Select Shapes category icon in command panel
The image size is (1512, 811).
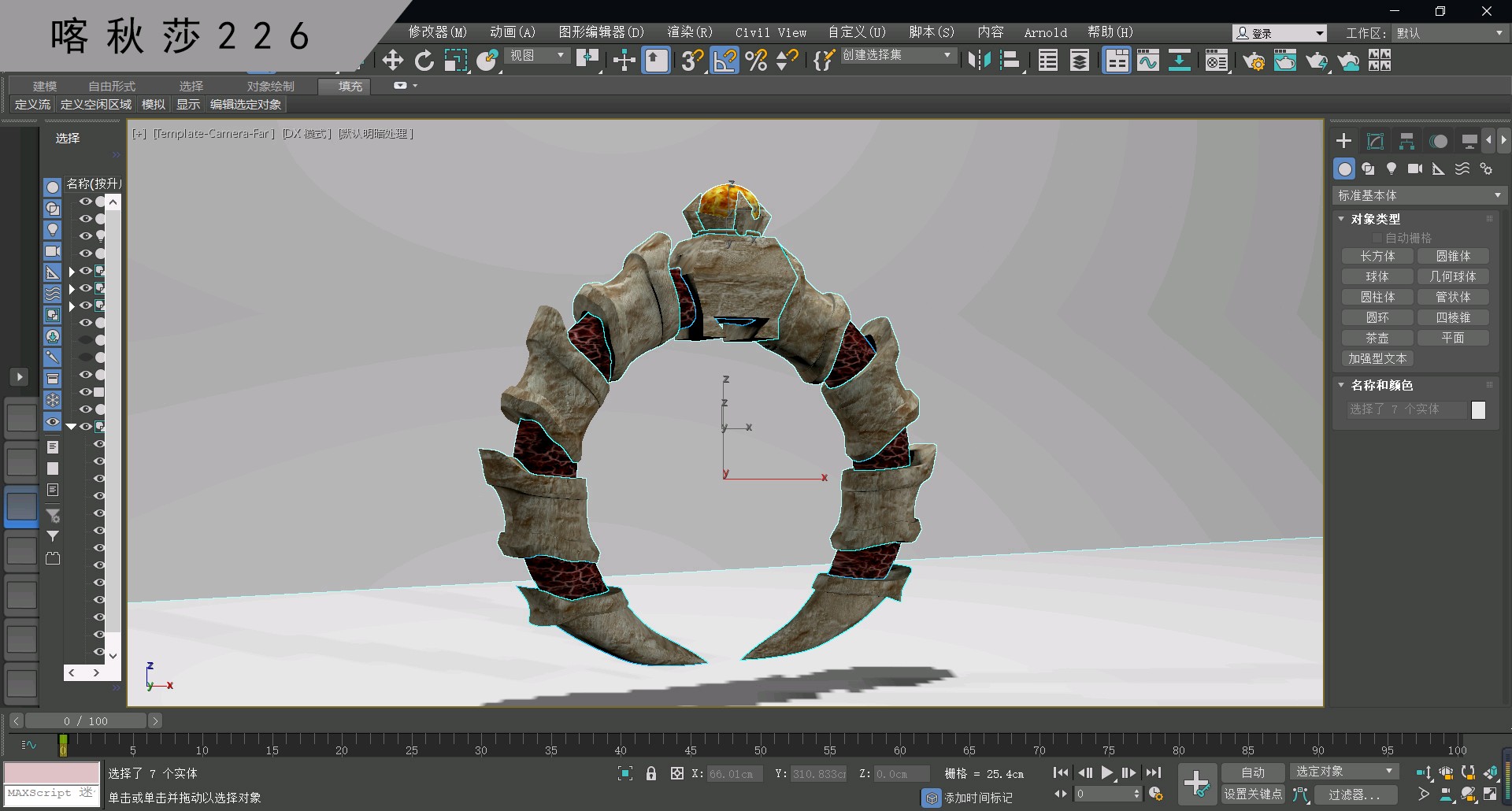(1368, 168)
